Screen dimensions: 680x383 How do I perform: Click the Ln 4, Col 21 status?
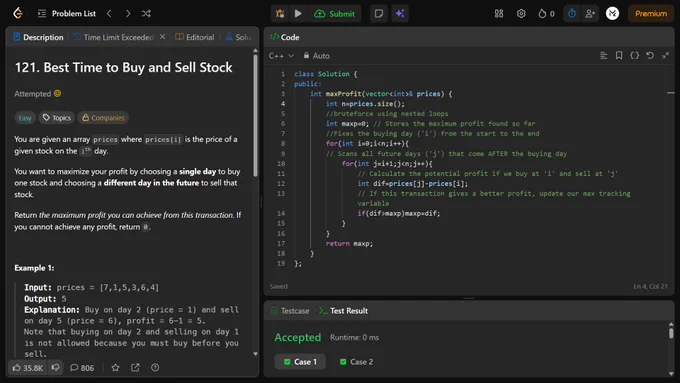[651, 286]
